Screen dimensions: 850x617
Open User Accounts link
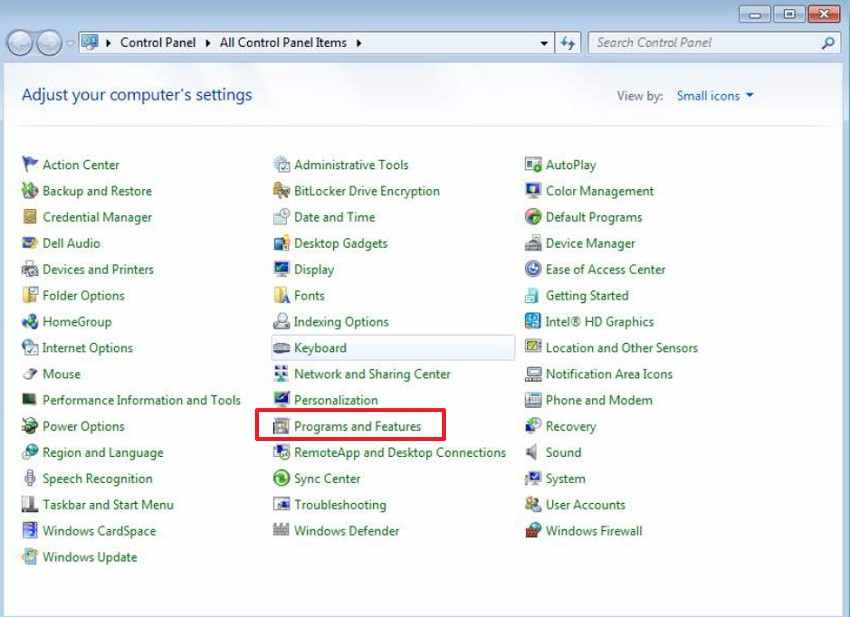(x=585, y=505)
